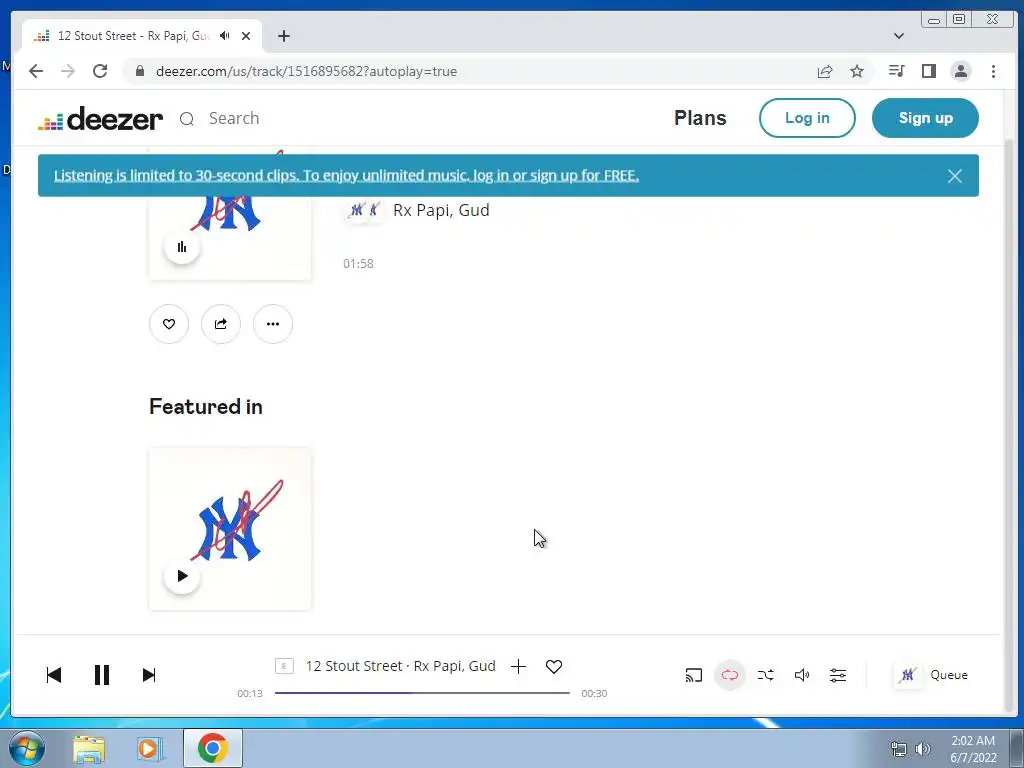
Task: Skip to previous track
Action: point(54,675)
